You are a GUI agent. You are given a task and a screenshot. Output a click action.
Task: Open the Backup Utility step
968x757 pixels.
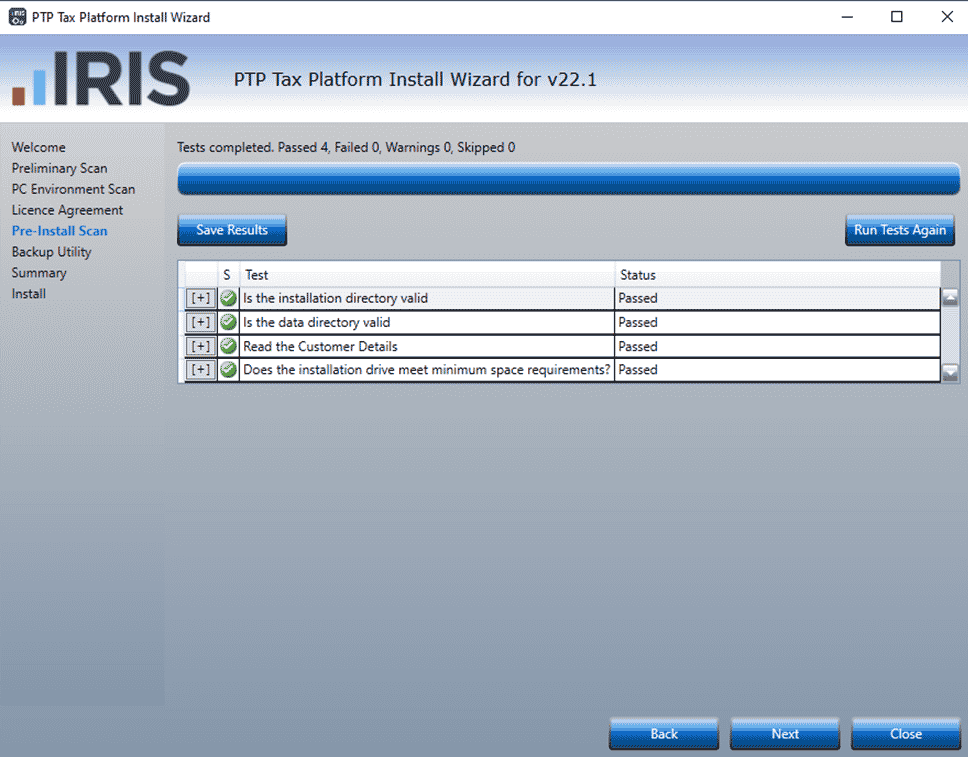click(x=51, y=252)
